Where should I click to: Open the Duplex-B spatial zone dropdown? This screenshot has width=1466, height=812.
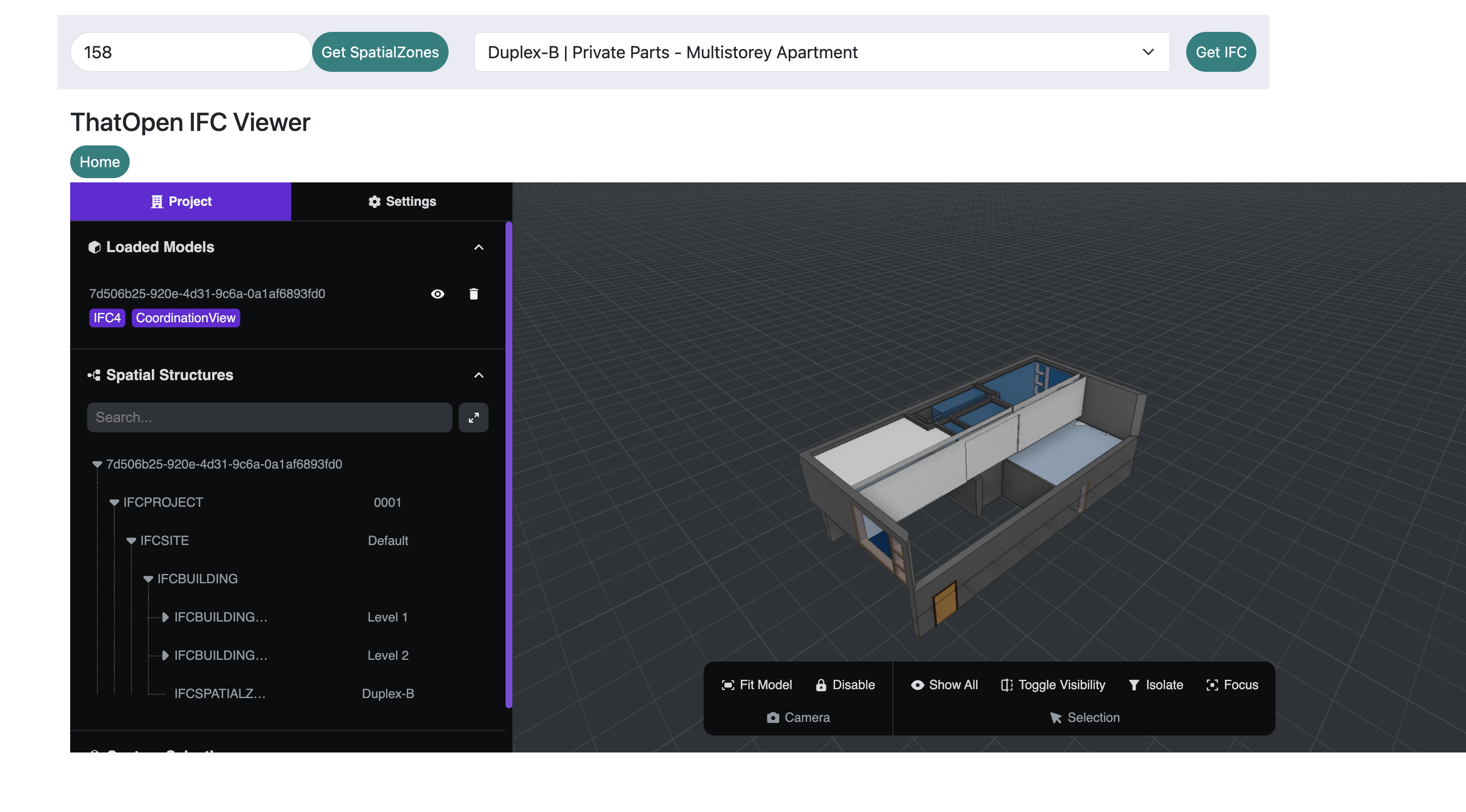(822, 52)
